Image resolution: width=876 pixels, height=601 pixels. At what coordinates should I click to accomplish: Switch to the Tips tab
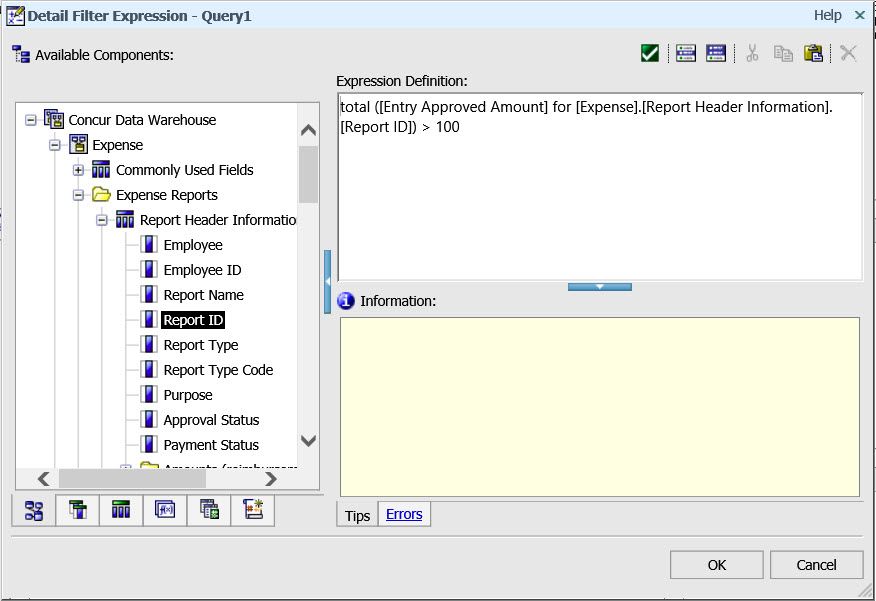tap(357, 516)
